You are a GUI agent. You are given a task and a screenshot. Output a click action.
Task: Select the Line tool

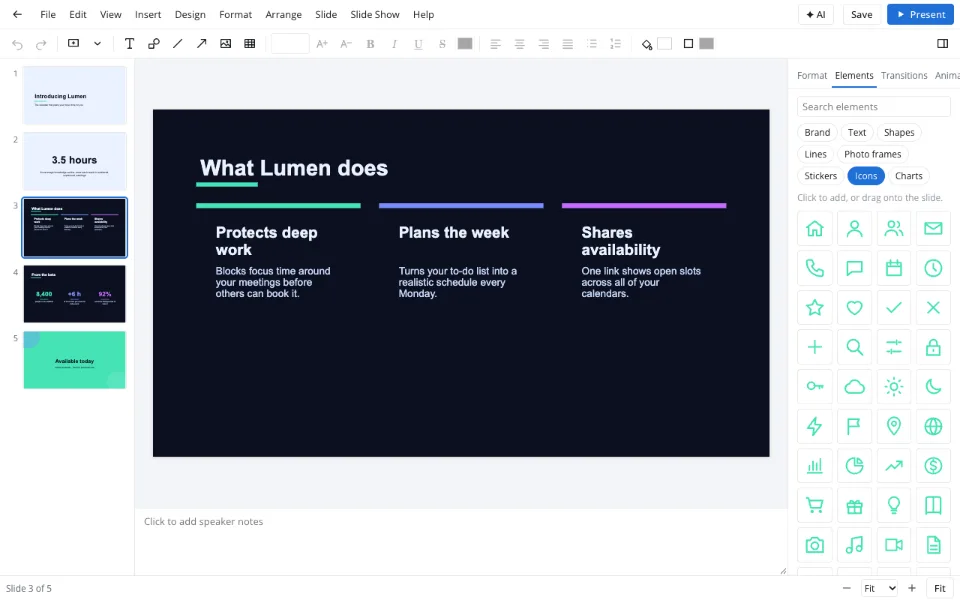click(178, 43)
